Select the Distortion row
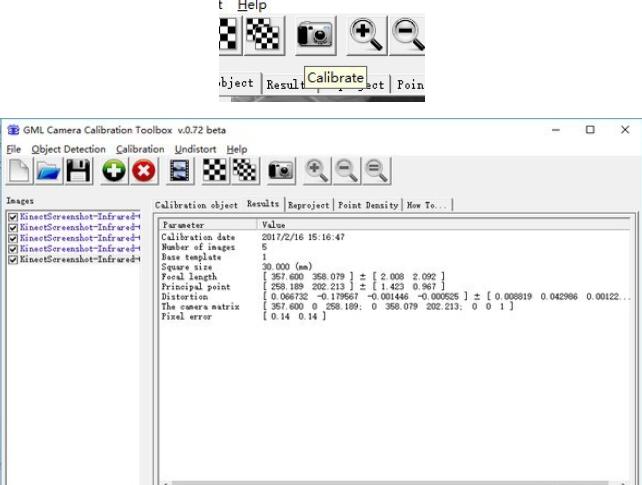This screenshot has height=485, width=642. coord(395,296)
